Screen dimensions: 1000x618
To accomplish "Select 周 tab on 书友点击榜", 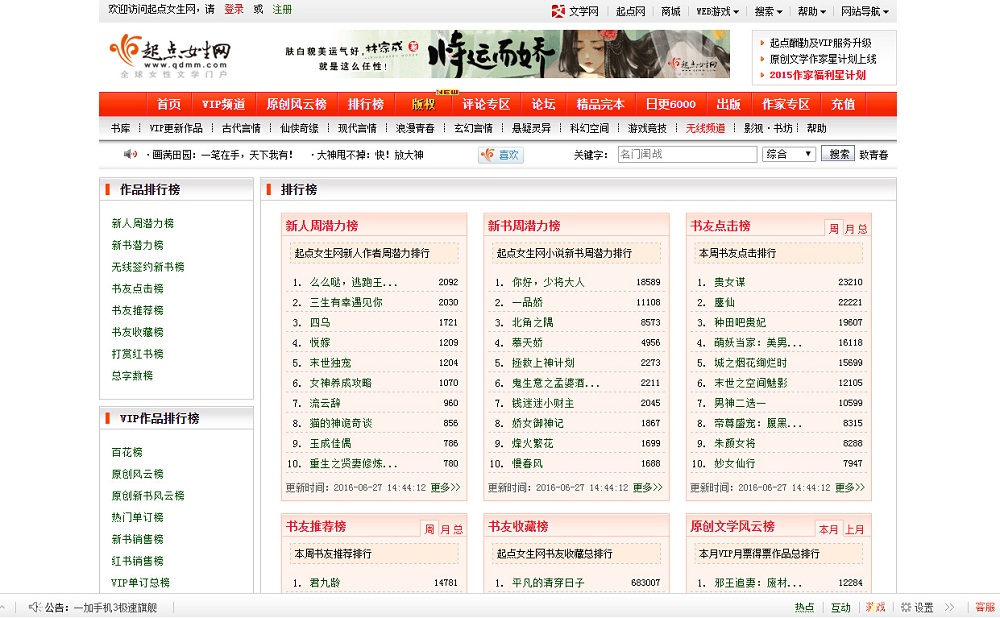I will 834,228.
